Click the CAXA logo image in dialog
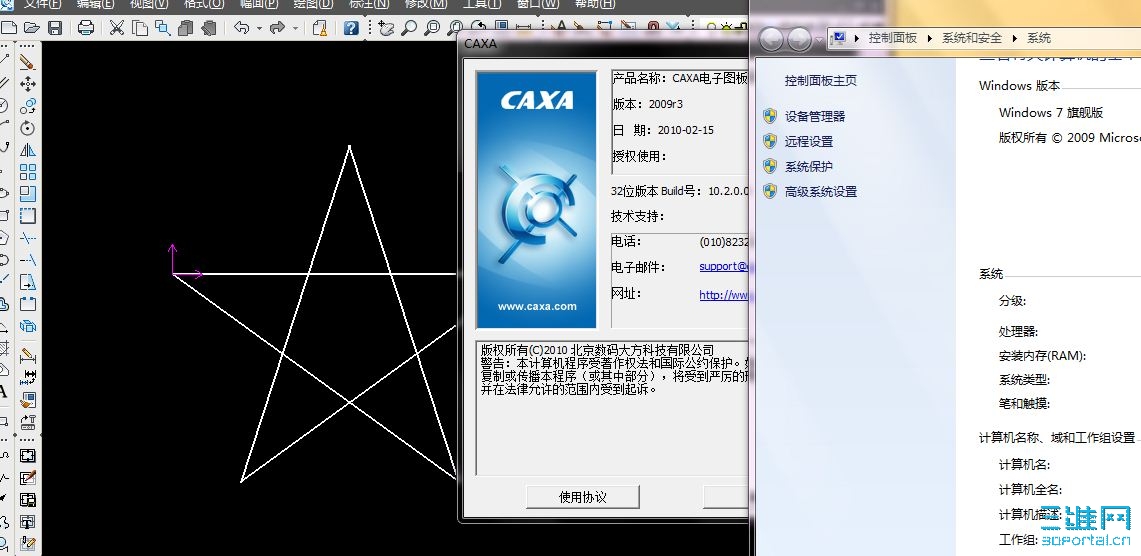The height and width of the screenshot is (556, 1141). click(x=536, y=199)
